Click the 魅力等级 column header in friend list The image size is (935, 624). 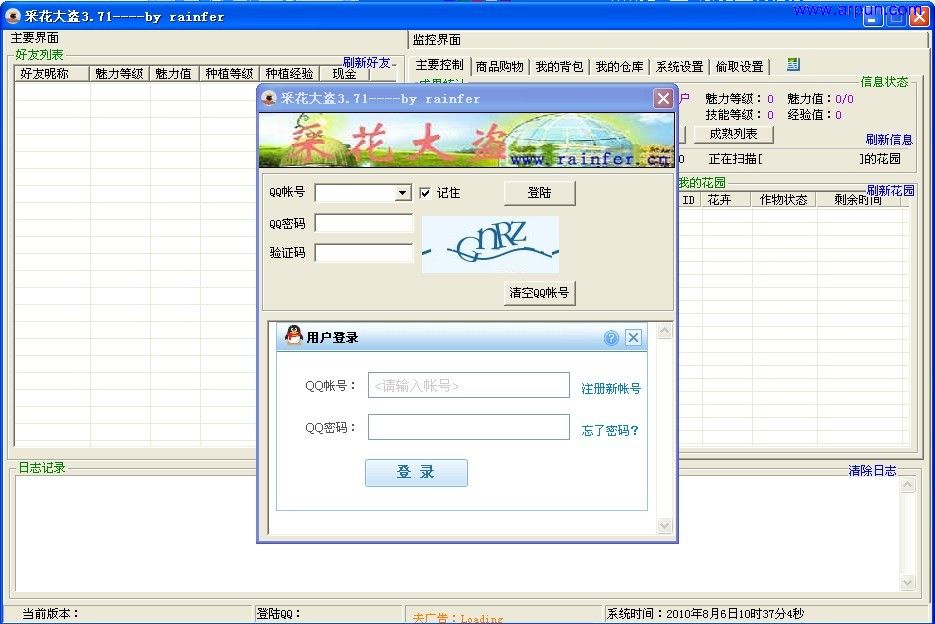(x=119, y=73)
